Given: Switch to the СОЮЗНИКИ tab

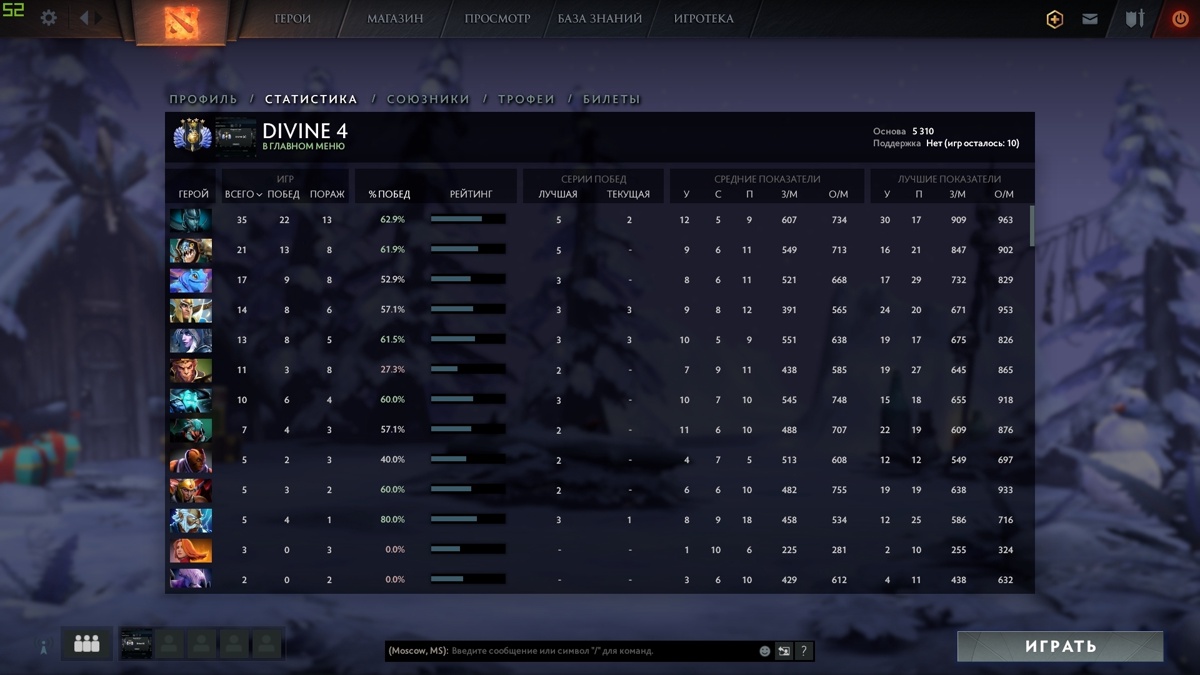Looking at the screenshot, I should pos(428,99).
